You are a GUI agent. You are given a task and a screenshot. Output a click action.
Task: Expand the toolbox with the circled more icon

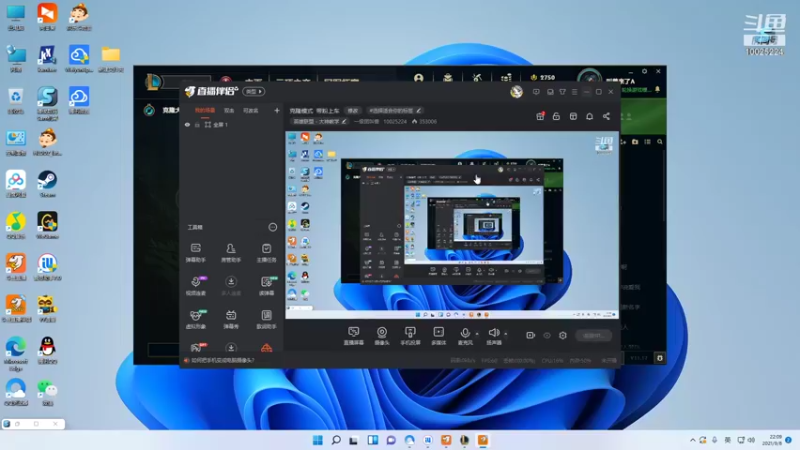tap(273, 227)
